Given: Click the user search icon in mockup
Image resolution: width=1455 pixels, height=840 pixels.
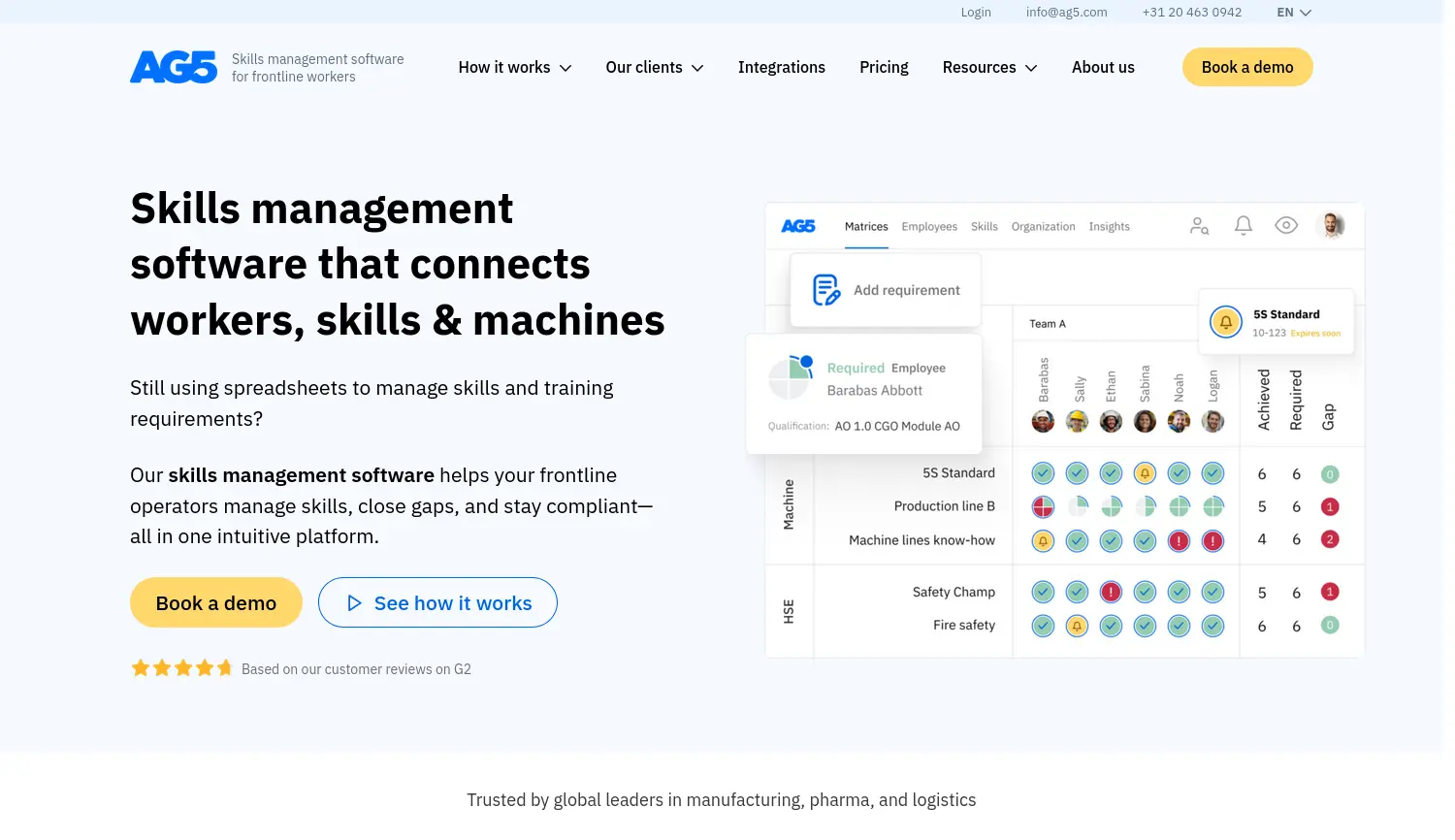Looking at the screenshot, I should [x=1199, y=226].
